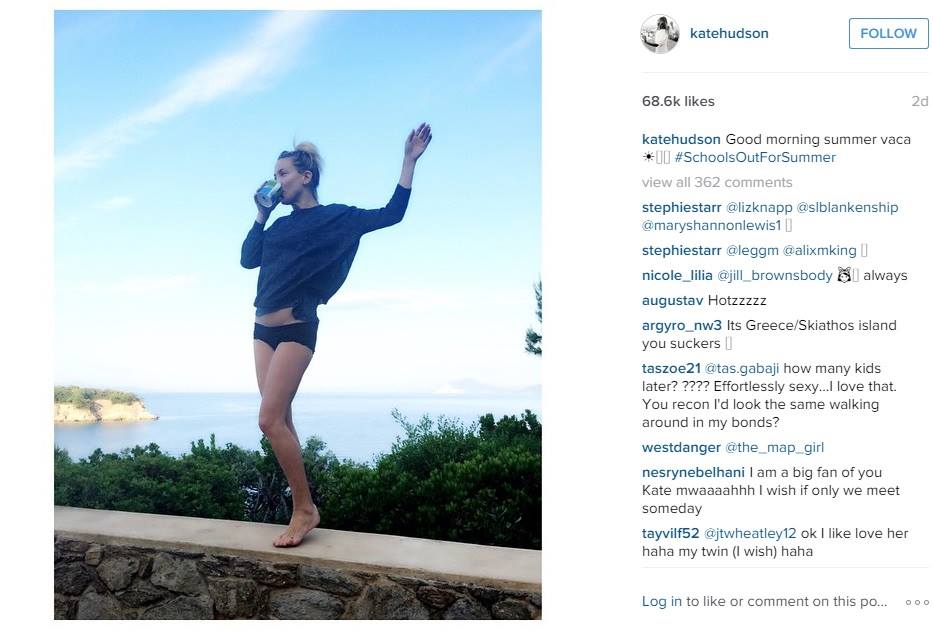Click the FOLLOW button
Viewport: 933px width, 631px height.
[888, 33]
